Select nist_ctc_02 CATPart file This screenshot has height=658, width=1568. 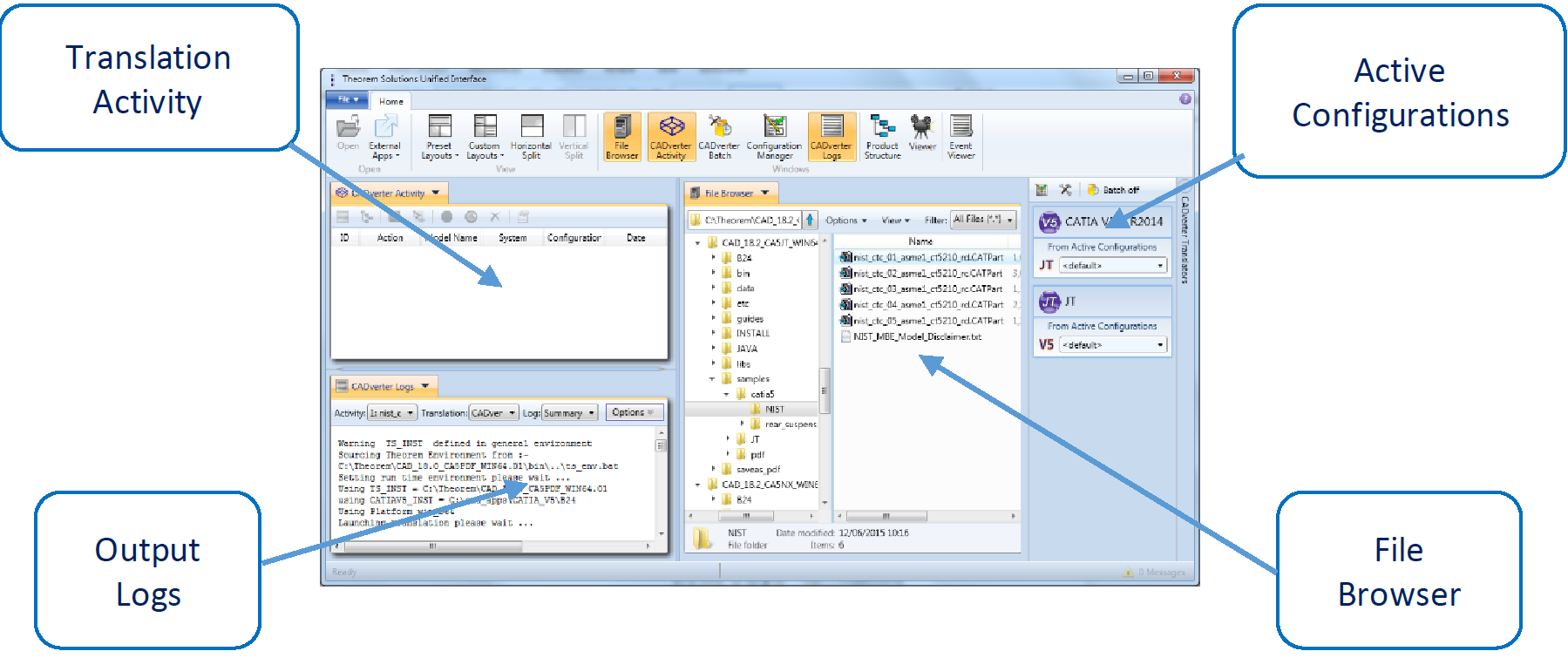[921, 274]
